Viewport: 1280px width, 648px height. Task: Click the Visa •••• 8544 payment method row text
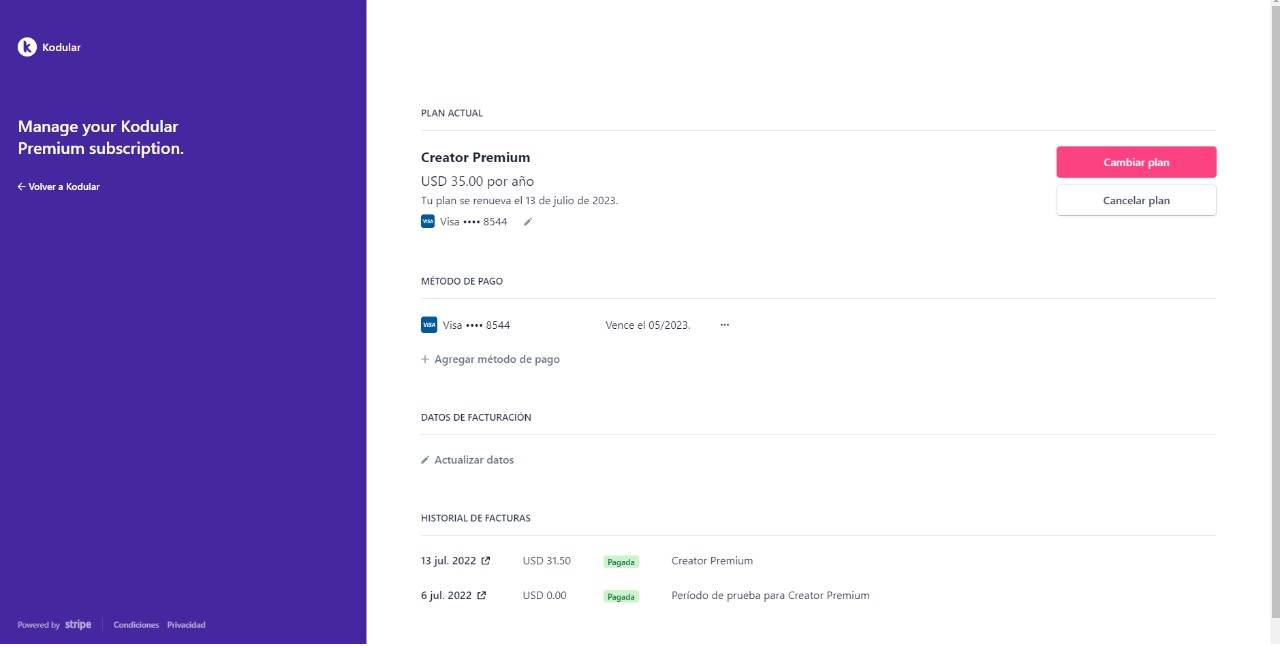pos(476,325)
